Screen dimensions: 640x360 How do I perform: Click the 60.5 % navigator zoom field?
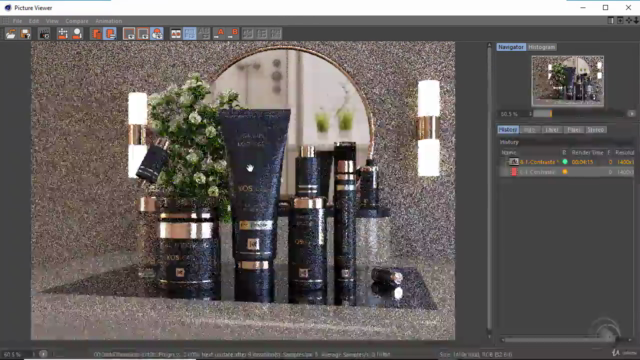tap(513, 114)
